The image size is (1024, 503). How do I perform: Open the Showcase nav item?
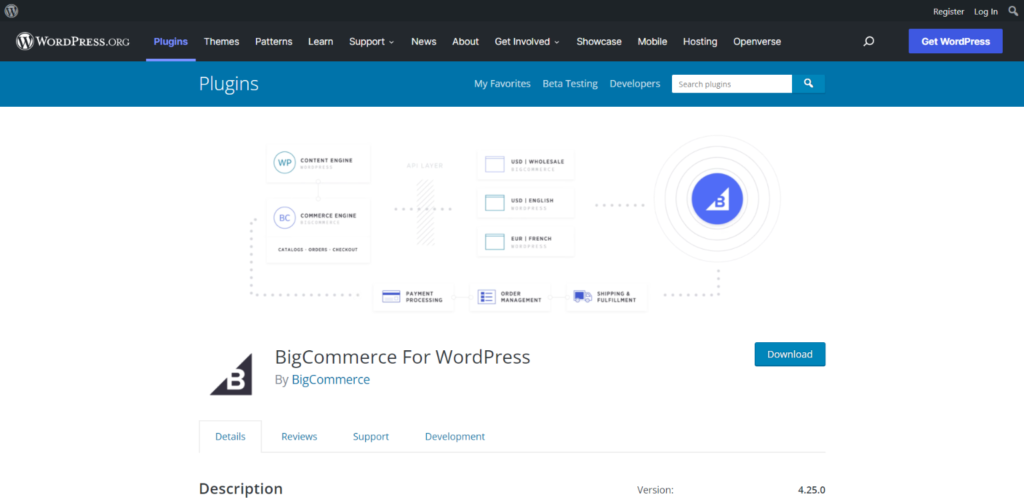point(599,41)
